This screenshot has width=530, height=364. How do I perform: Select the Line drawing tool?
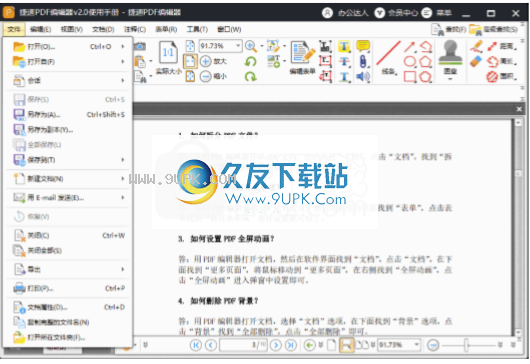point(388,57)
